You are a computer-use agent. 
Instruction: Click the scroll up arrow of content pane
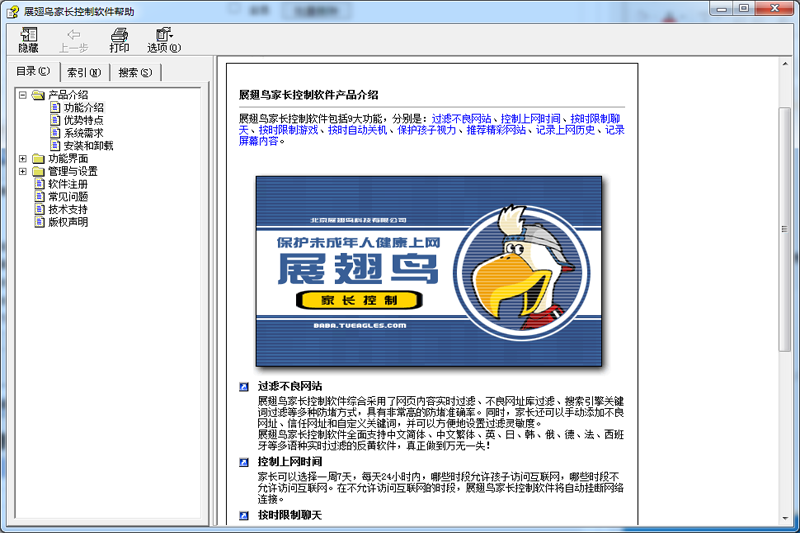point(785,64)
